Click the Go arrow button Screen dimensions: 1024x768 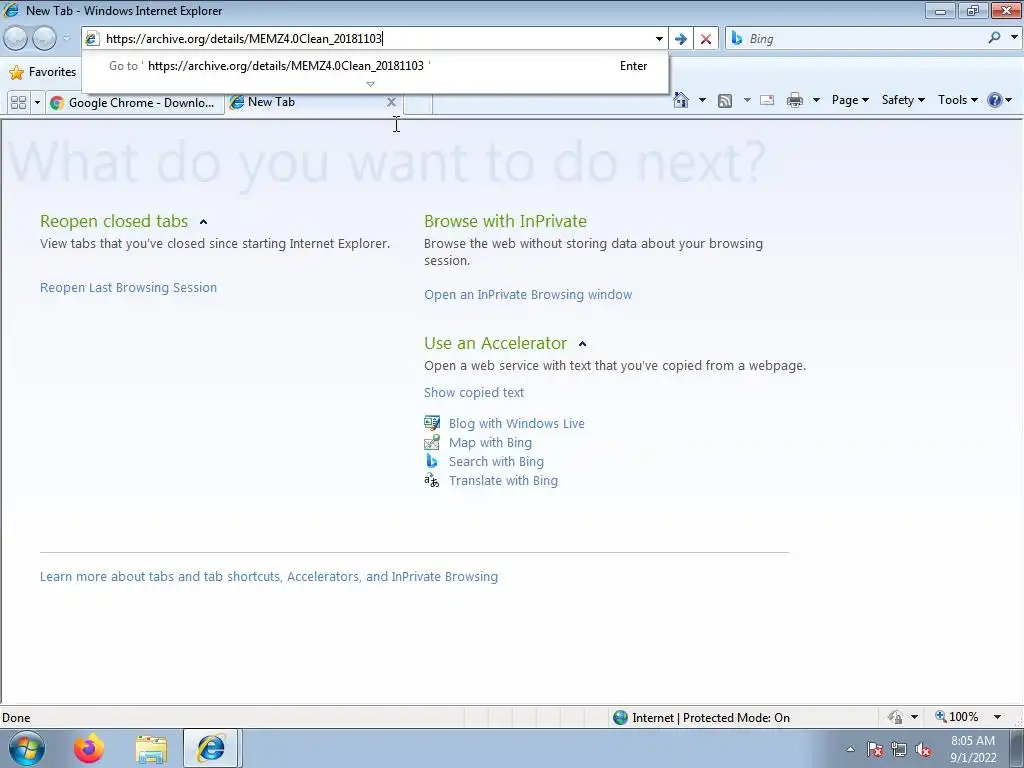(680, 39)
